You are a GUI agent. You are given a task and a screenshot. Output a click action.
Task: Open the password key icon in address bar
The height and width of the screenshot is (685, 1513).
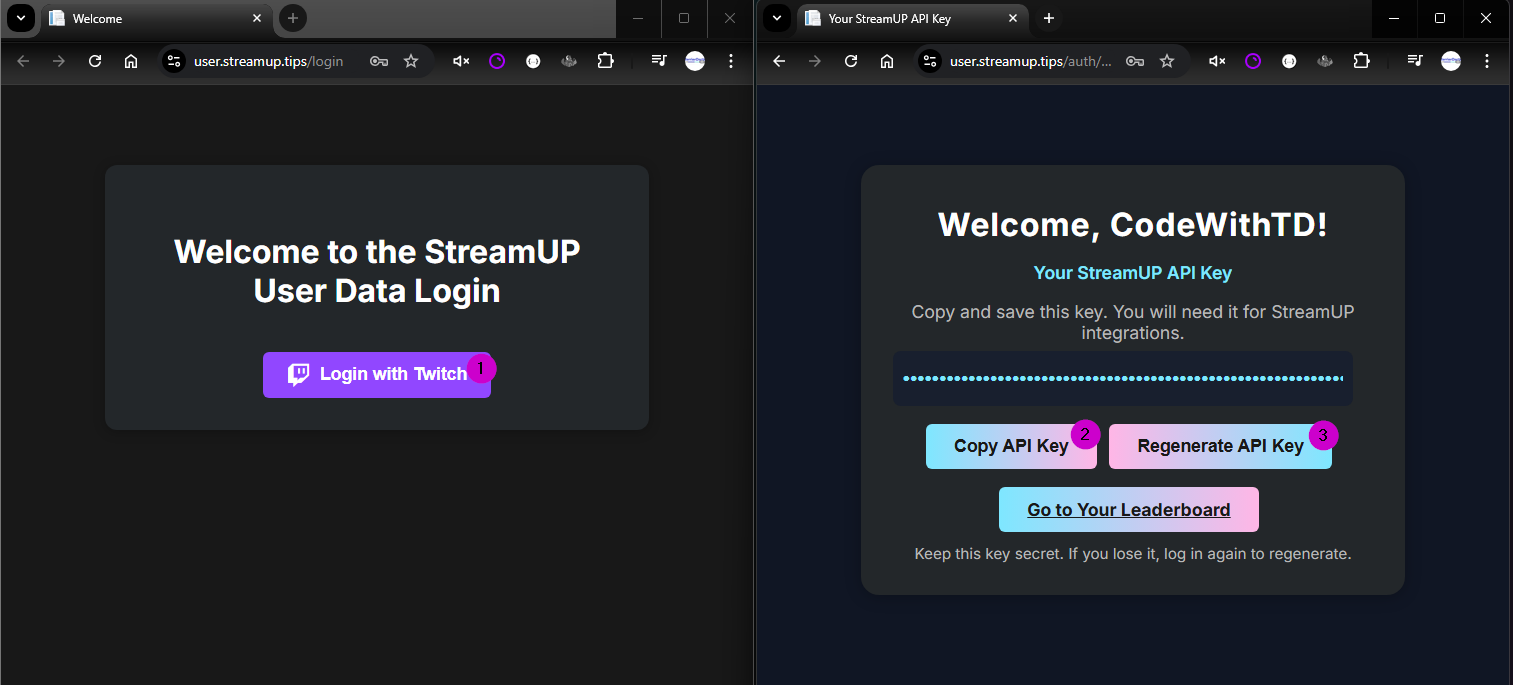[378, 61]
